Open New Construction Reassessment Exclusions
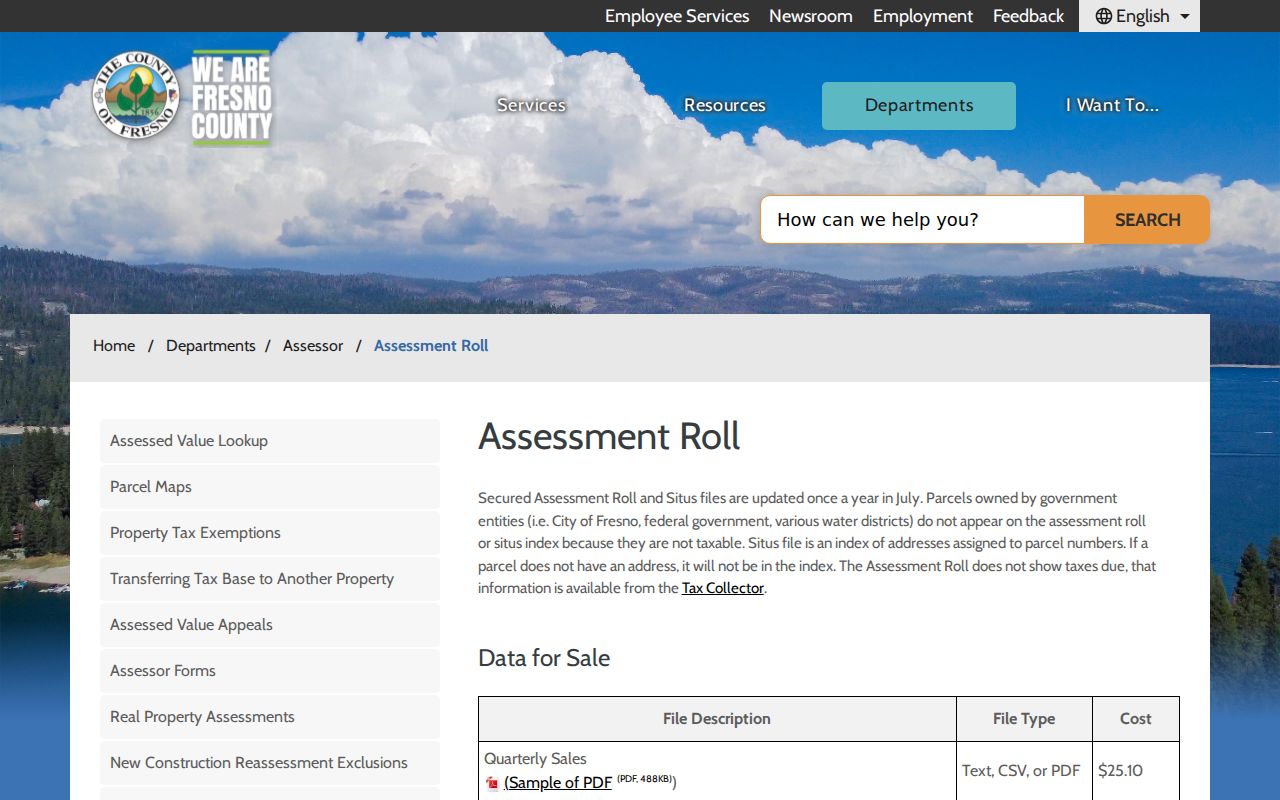 270,763
